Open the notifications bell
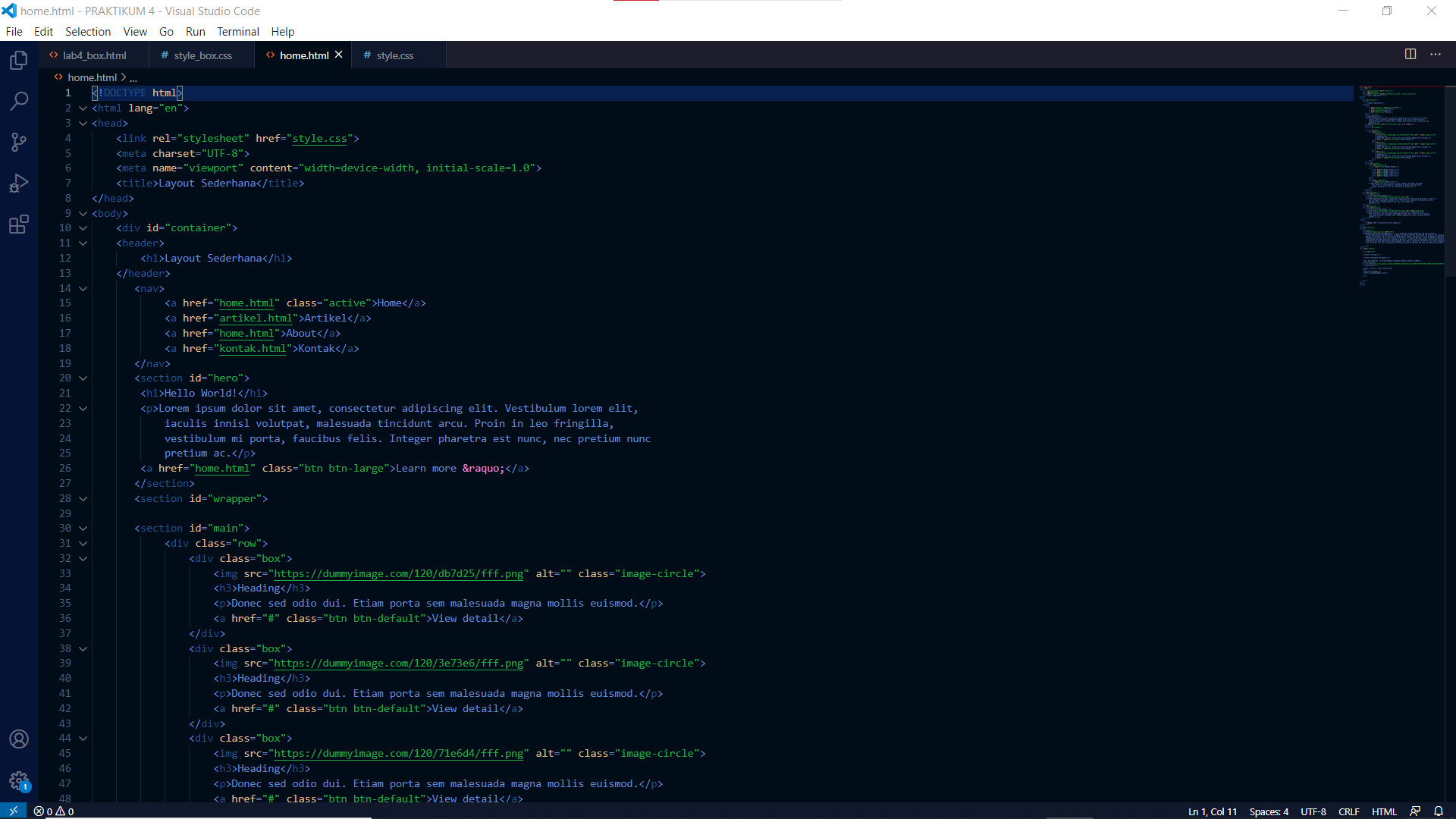Screen dimensions: 1456x819 (1439, 811)
